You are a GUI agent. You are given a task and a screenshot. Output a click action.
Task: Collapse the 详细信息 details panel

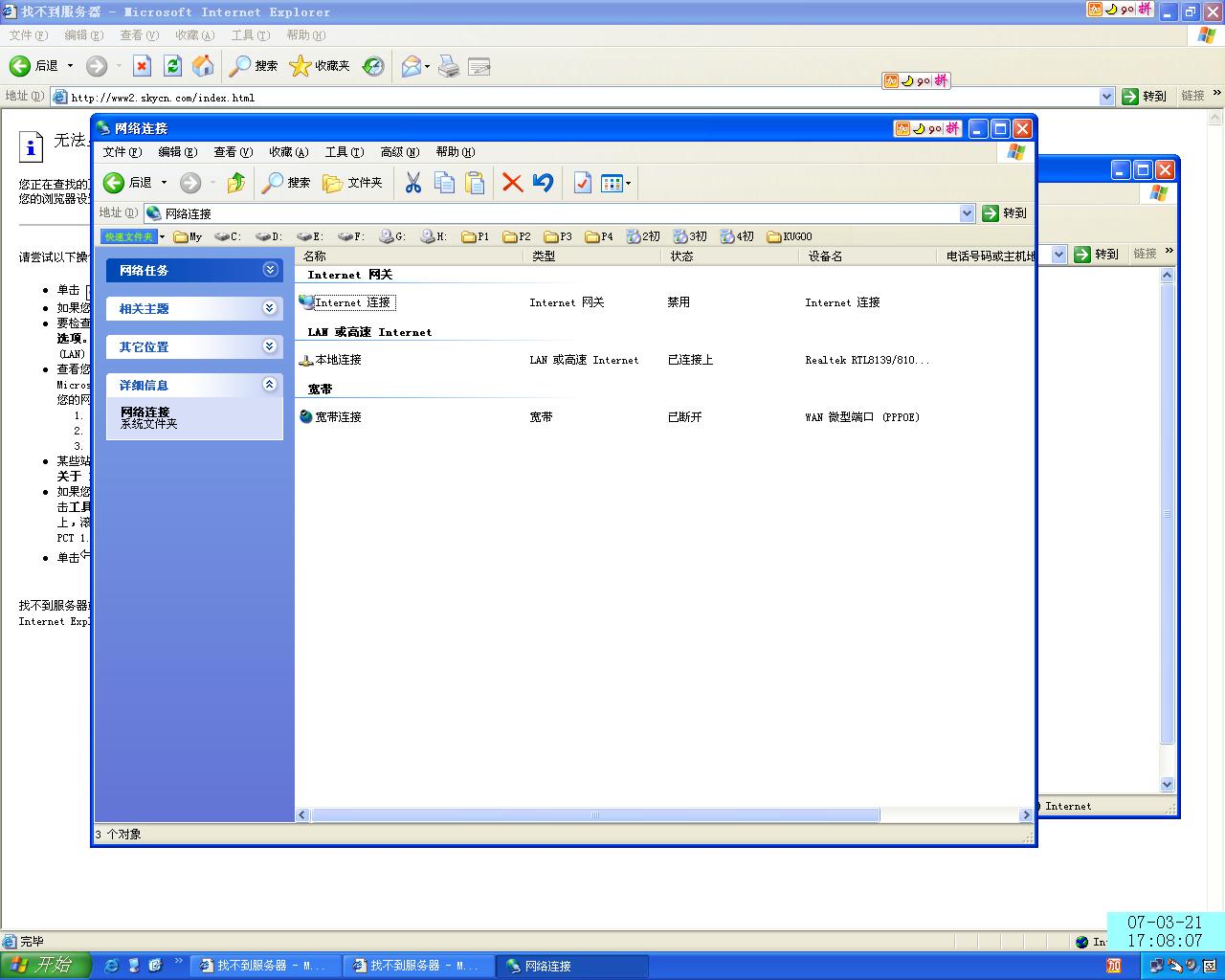tap(269, 385)
